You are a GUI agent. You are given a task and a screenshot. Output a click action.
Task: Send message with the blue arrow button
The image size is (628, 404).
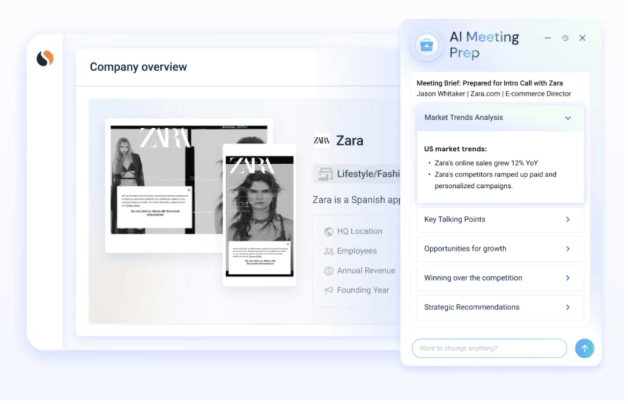tap(584, 348)
